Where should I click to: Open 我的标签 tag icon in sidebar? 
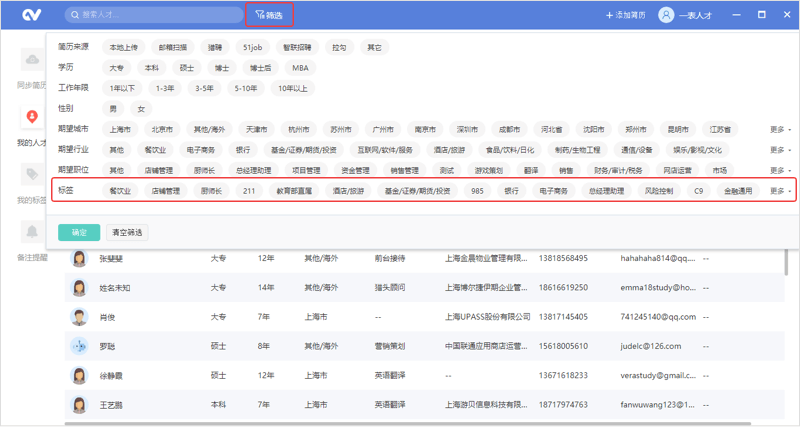click(x=32, y=174)
